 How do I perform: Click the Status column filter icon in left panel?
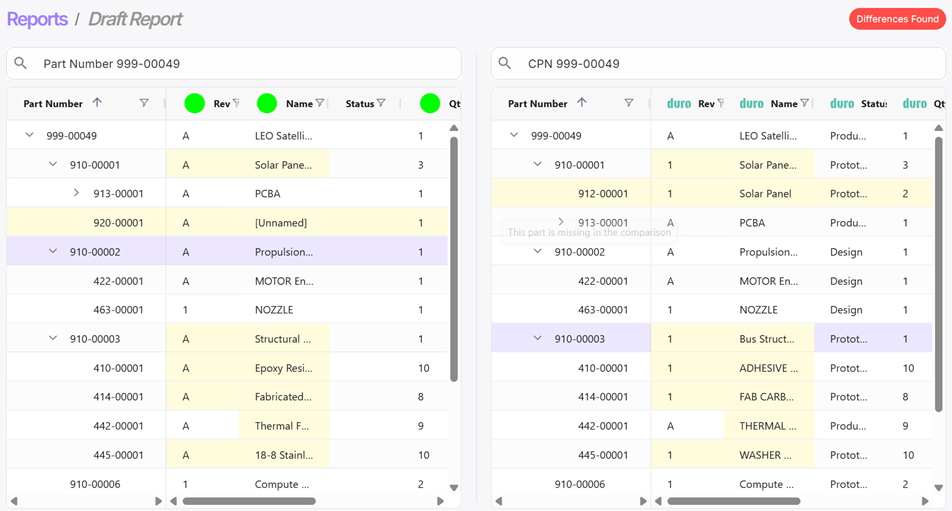[381, 103]
